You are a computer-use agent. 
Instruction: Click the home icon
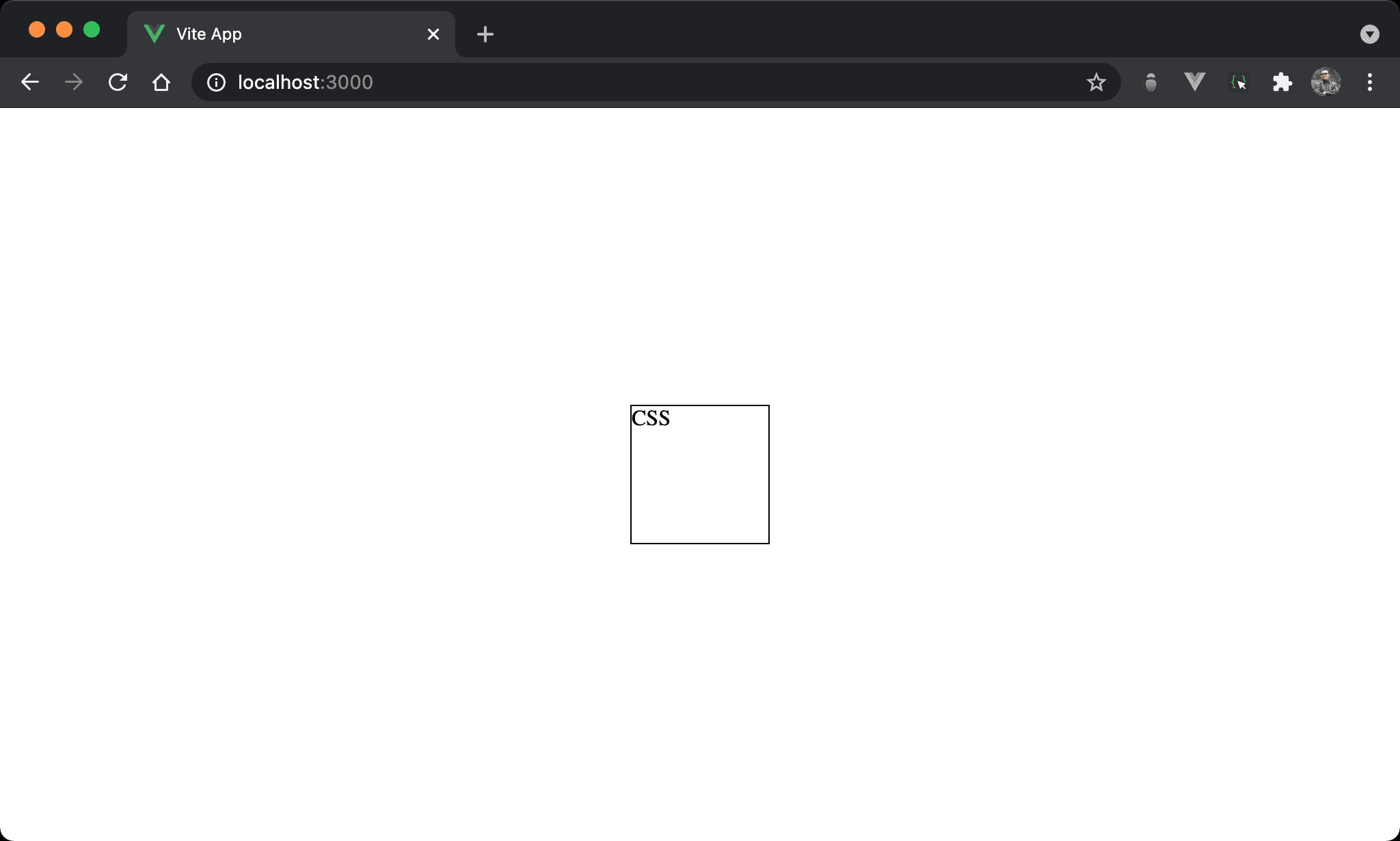[x=161, y=82]
